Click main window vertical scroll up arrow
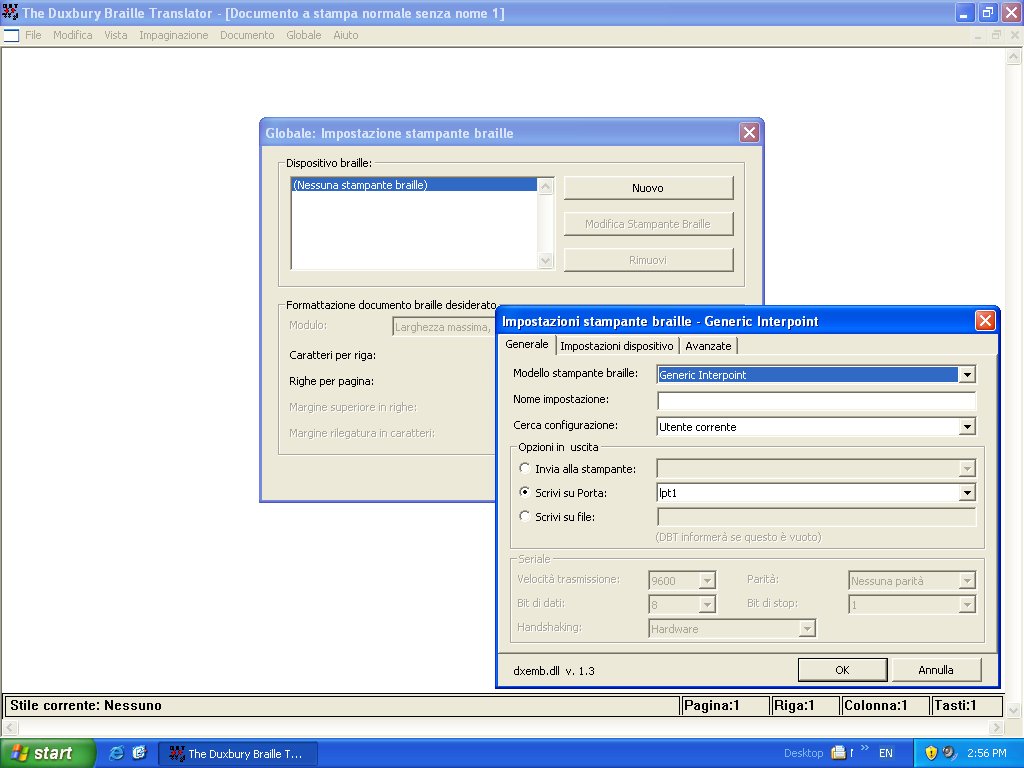 pos(1014,56)
